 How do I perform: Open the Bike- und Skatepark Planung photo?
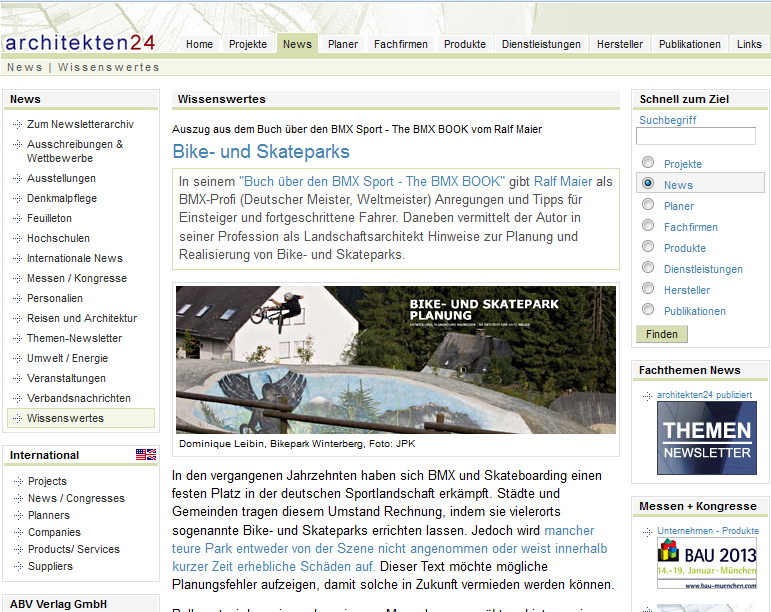tap(395, 361)
